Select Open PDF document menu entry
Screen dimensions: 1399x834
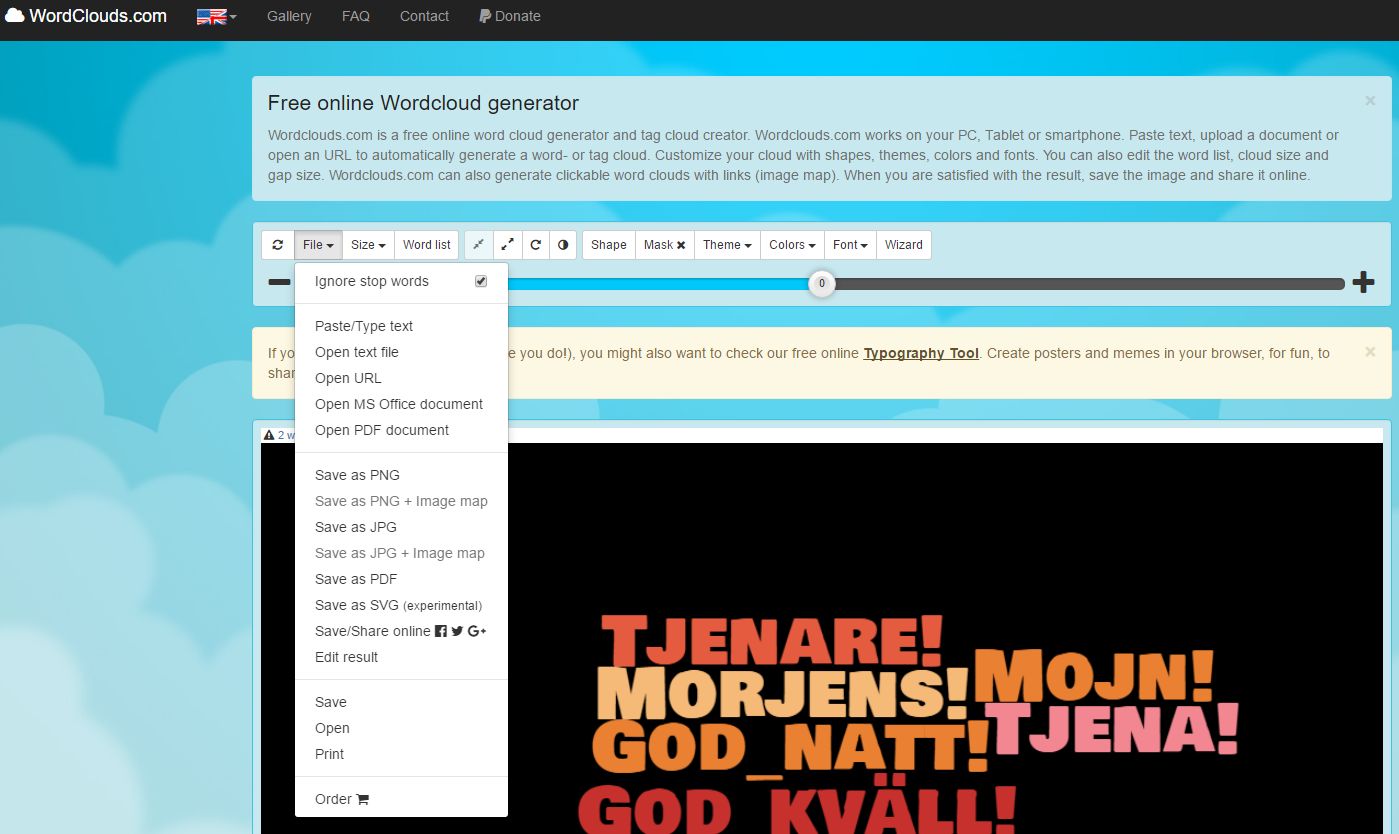pyautogui.click(x=382, y=430)
